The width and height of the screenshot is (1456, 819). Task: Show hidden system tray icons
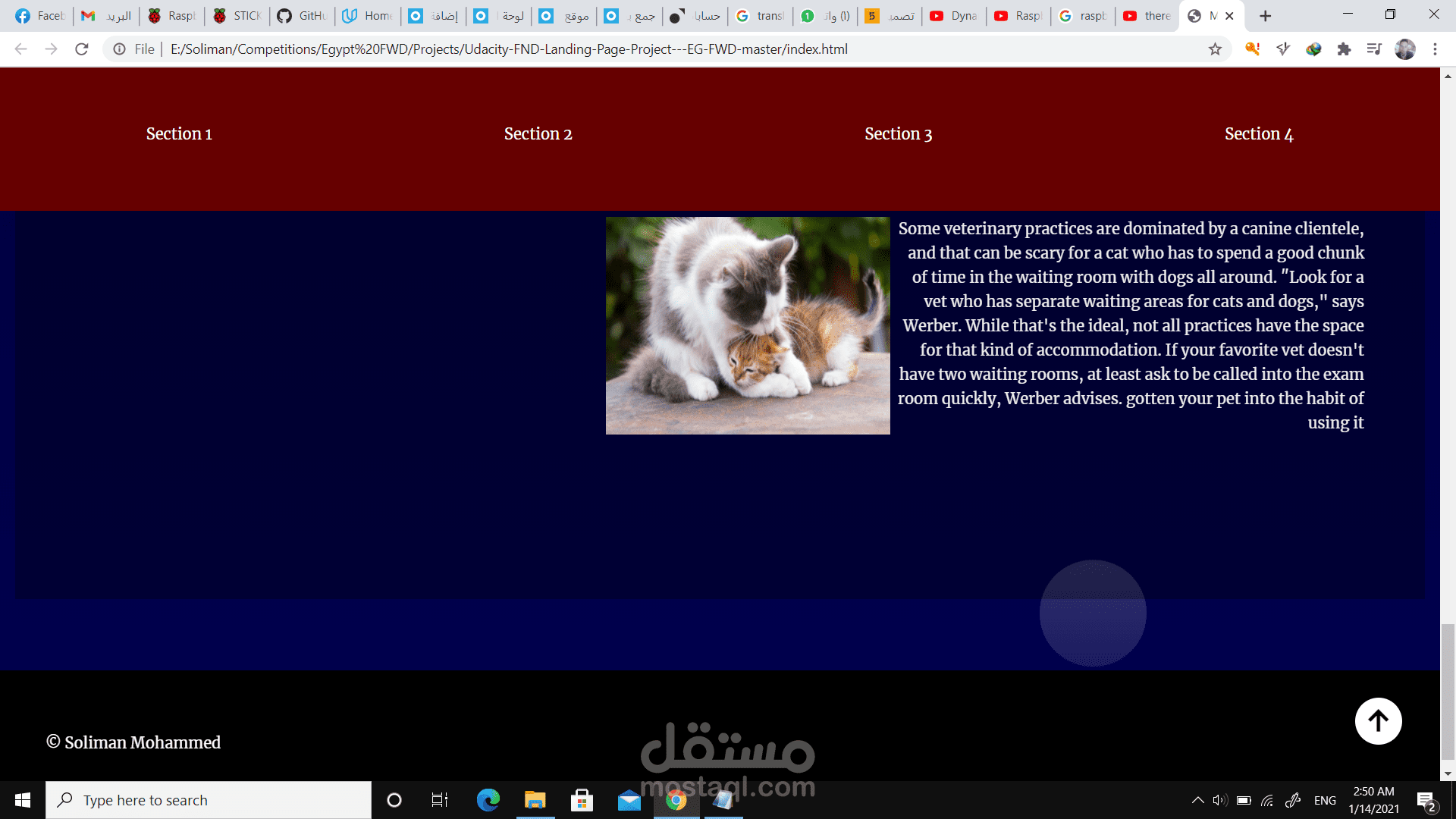pyautogui.click(x=1197, y=800)
